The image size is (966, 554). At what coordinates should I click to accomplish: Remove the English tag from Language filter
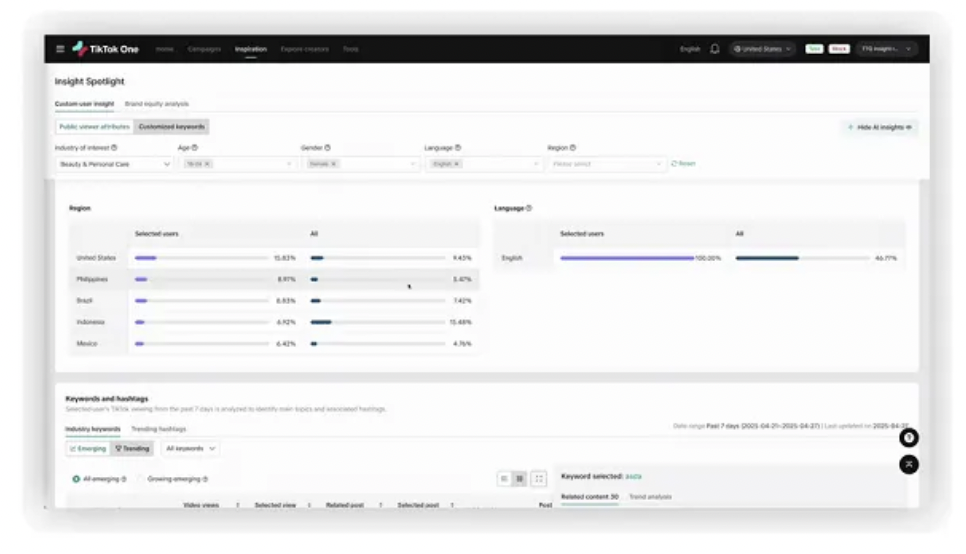pyautogui.click(x=457, y=164)
